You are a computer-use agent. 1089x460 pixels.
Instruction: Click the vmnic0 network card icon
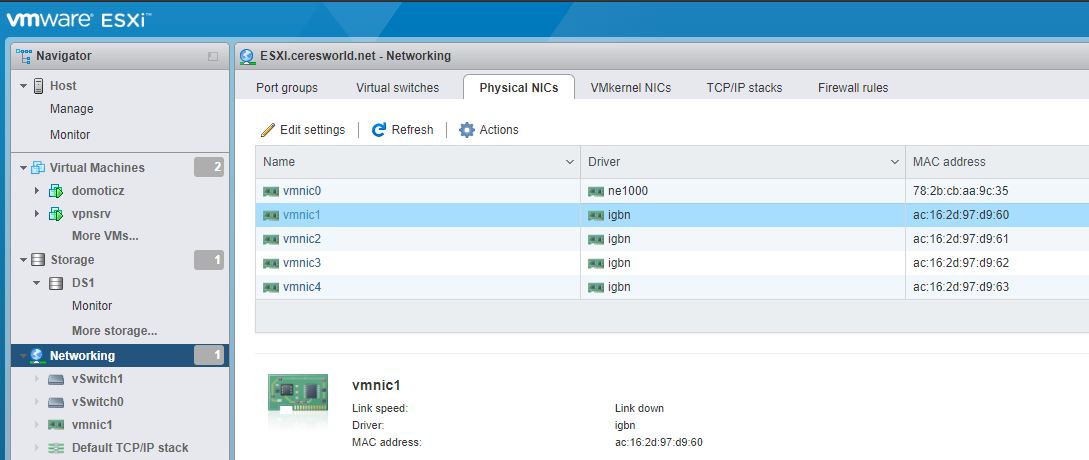tap(271, 191)
